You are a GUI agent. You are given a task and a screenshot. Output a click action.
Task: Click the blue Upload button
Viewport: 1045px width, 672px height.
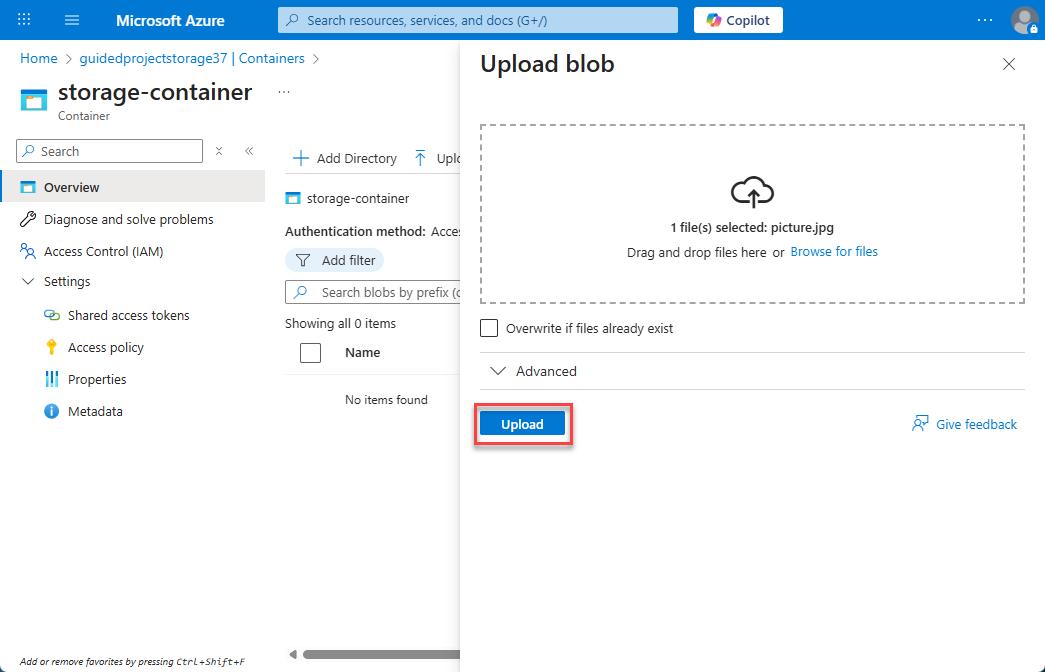point(522,424)
